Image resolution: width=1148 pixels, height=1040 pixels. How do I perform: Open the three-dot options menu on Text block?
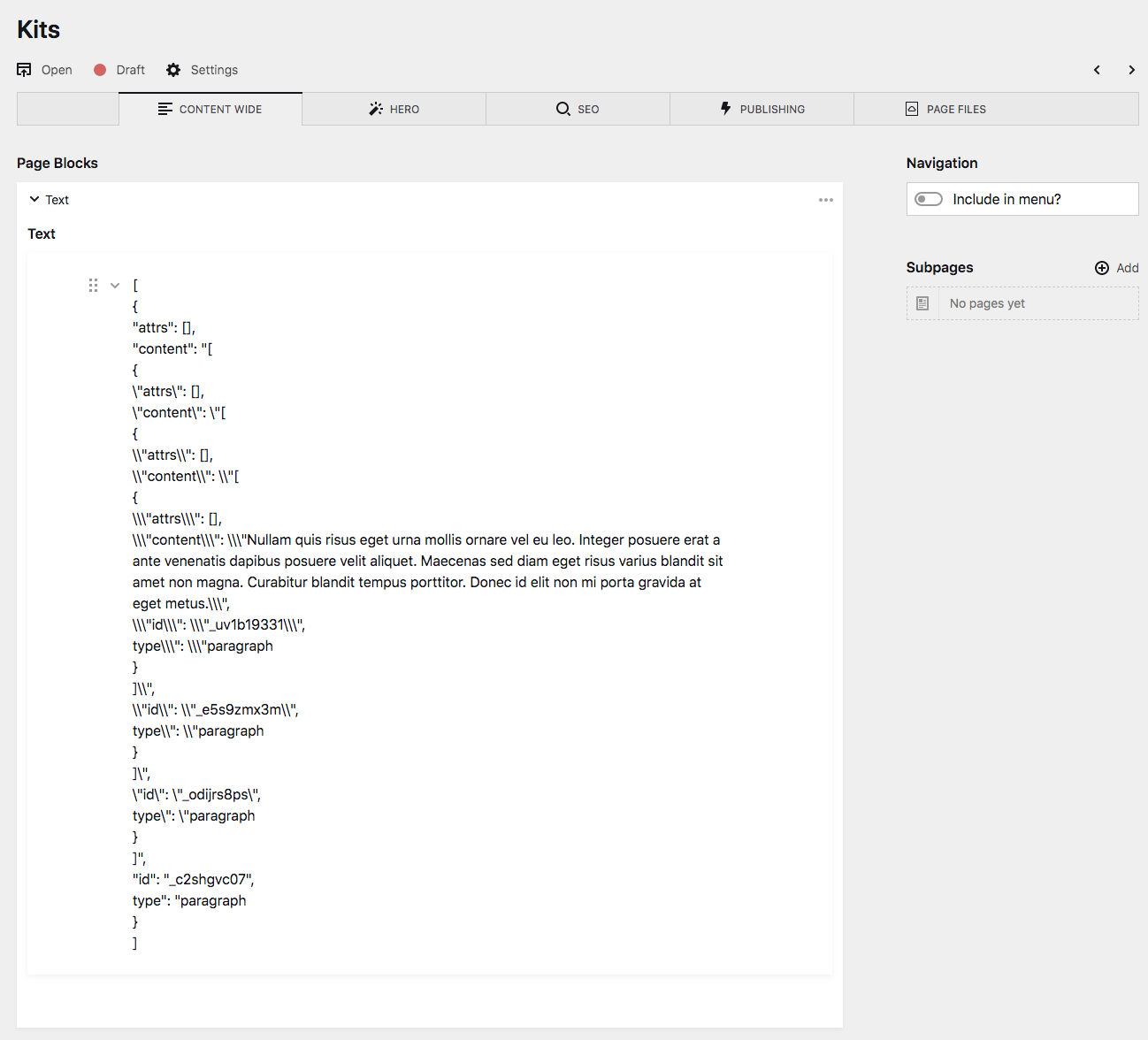(826, 199)
